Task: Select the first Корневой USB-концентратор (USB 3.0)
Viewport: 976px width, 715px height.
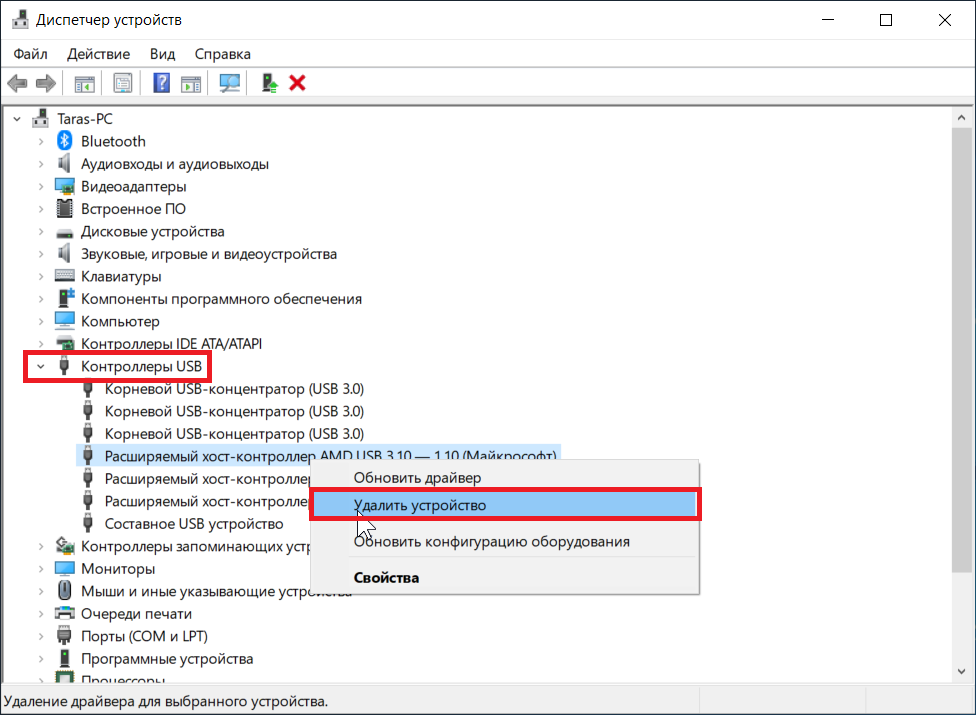Action: point(234,389)
